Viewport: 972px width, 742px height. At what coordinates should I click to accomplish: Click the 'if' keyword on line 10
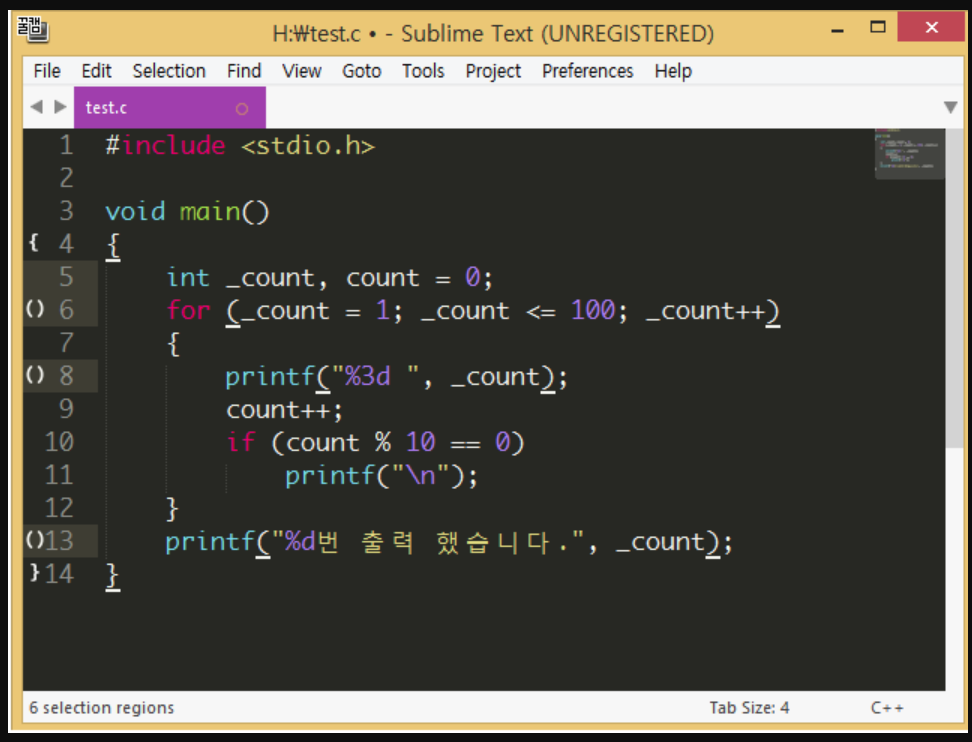[241, 443]
